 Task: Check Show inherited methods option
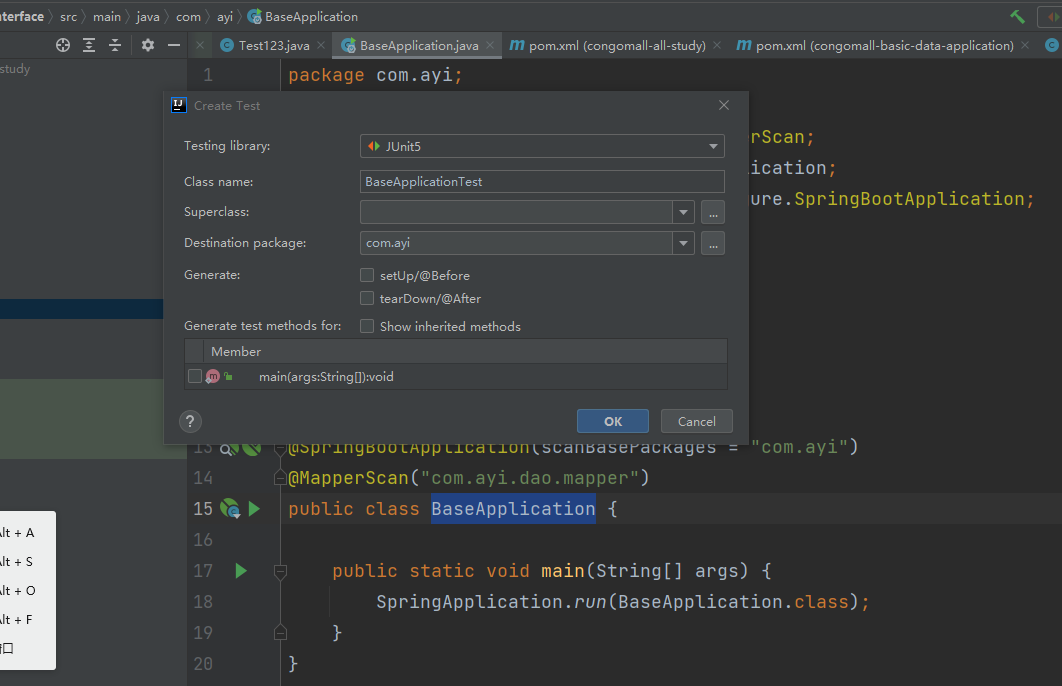[x=367, y=326]
